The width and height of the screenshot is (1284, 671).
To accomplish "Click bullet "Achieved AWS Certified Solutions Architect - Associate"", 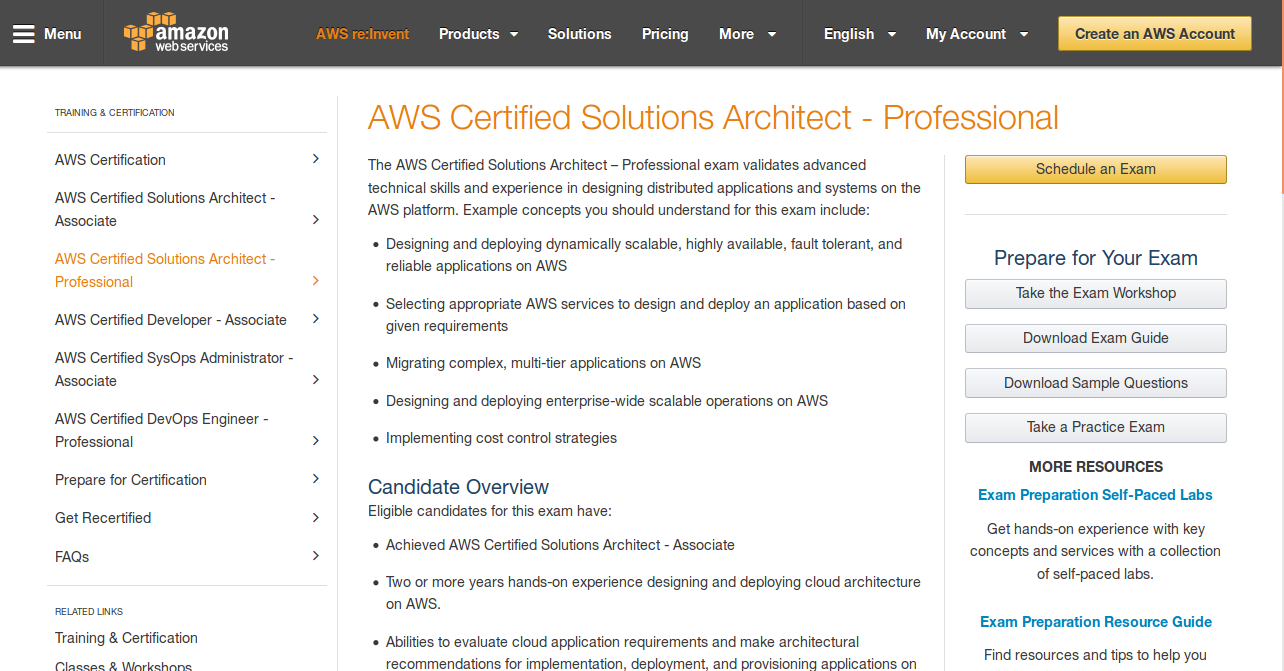I will (560, 545).
